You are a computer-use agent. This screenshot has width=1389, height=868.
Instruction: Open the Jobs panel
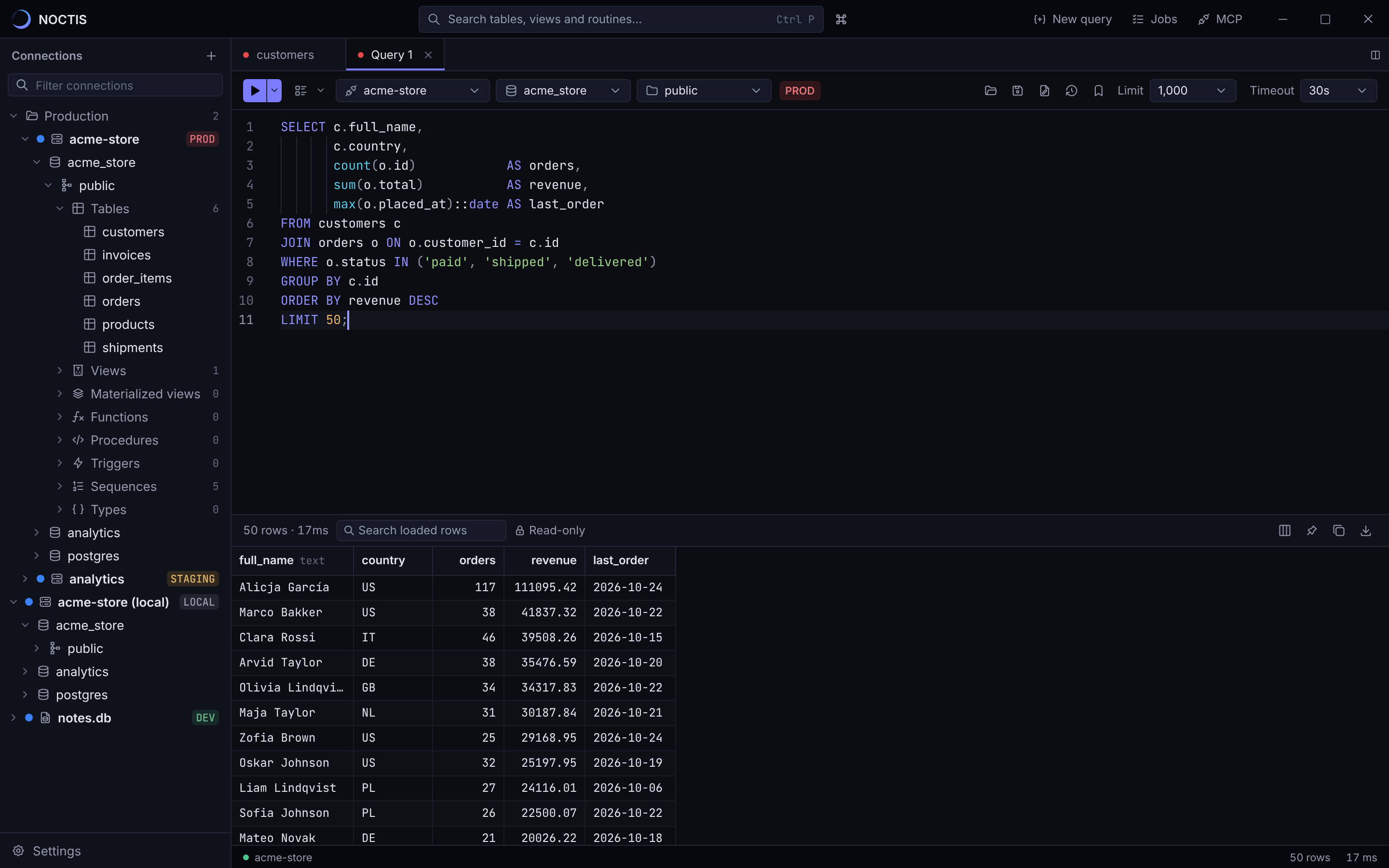click(1154, 19)
